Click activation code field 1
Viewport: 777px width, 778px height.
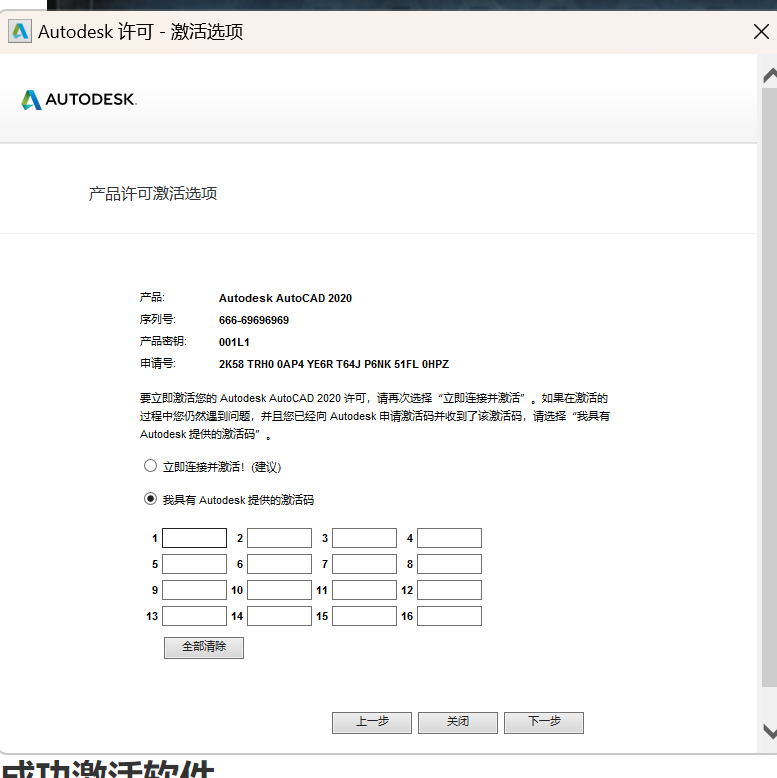(x=194, y=538)
